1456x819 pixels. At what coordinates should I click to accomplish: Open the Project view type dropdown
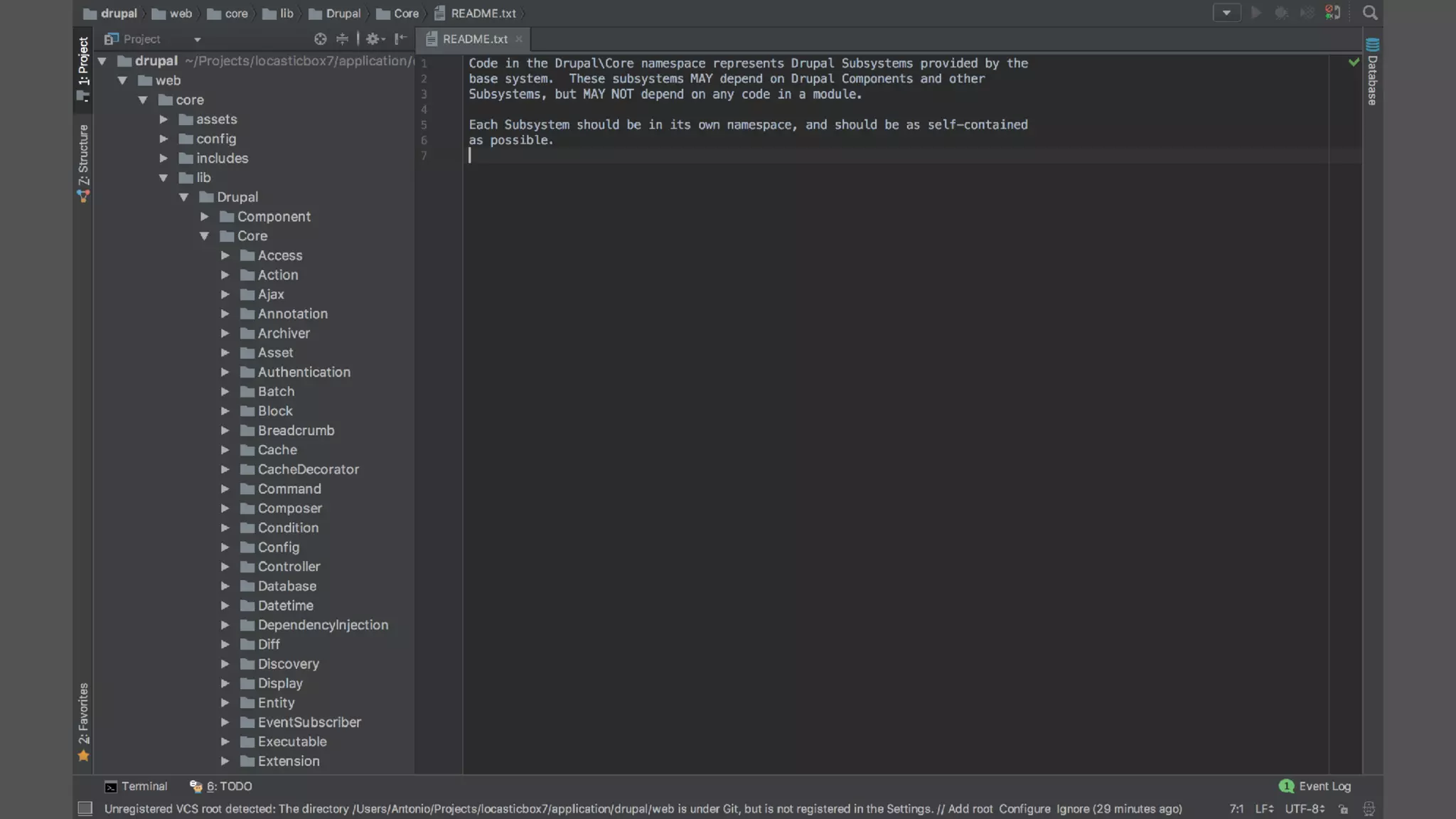pyautogui.click(x=198, y=40)
